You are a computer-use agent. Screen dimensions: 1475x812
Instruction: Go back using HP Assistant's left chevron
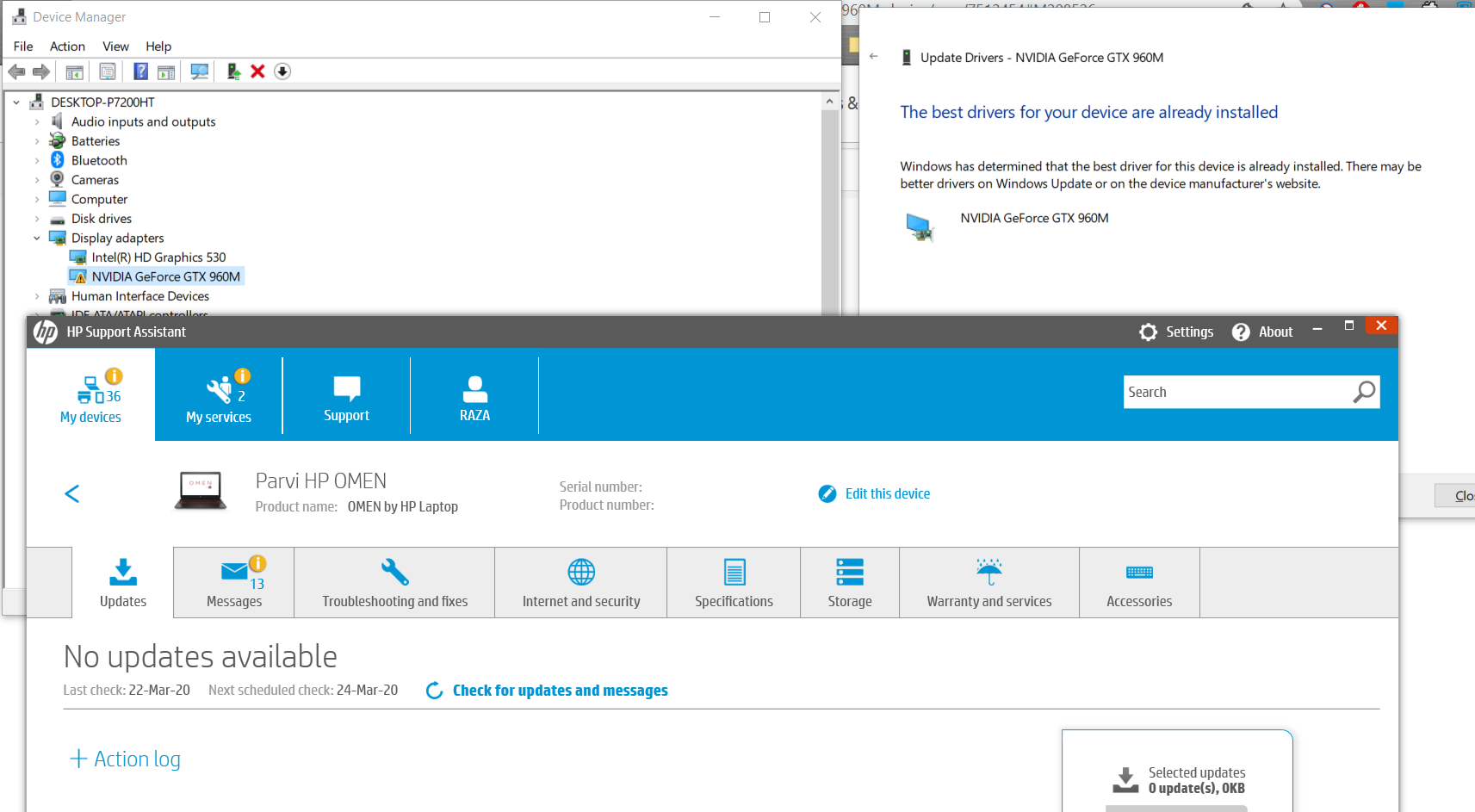pos(72,493)
